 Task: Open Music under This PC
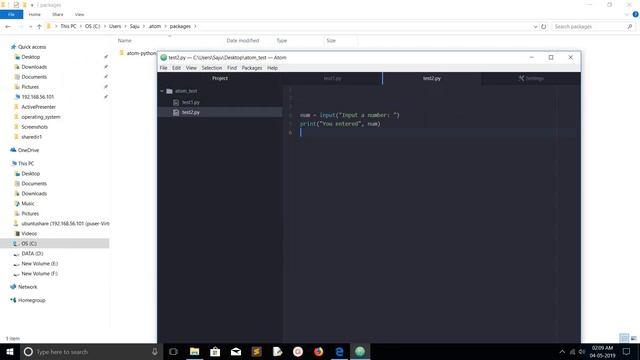click(x=28, y=204)
